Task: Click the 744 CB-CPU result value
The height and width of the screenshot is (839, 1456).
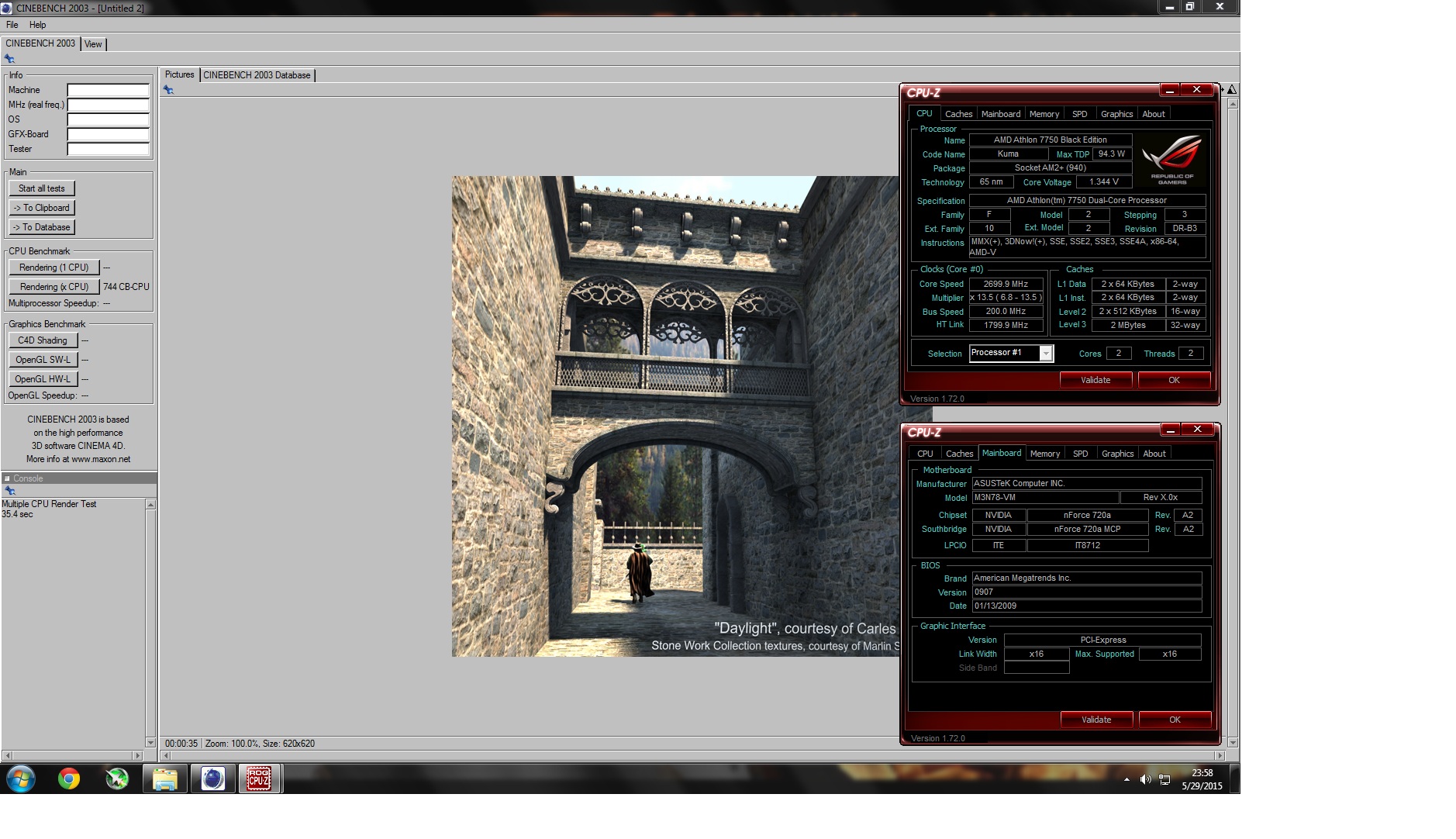Action: [126, 287]
